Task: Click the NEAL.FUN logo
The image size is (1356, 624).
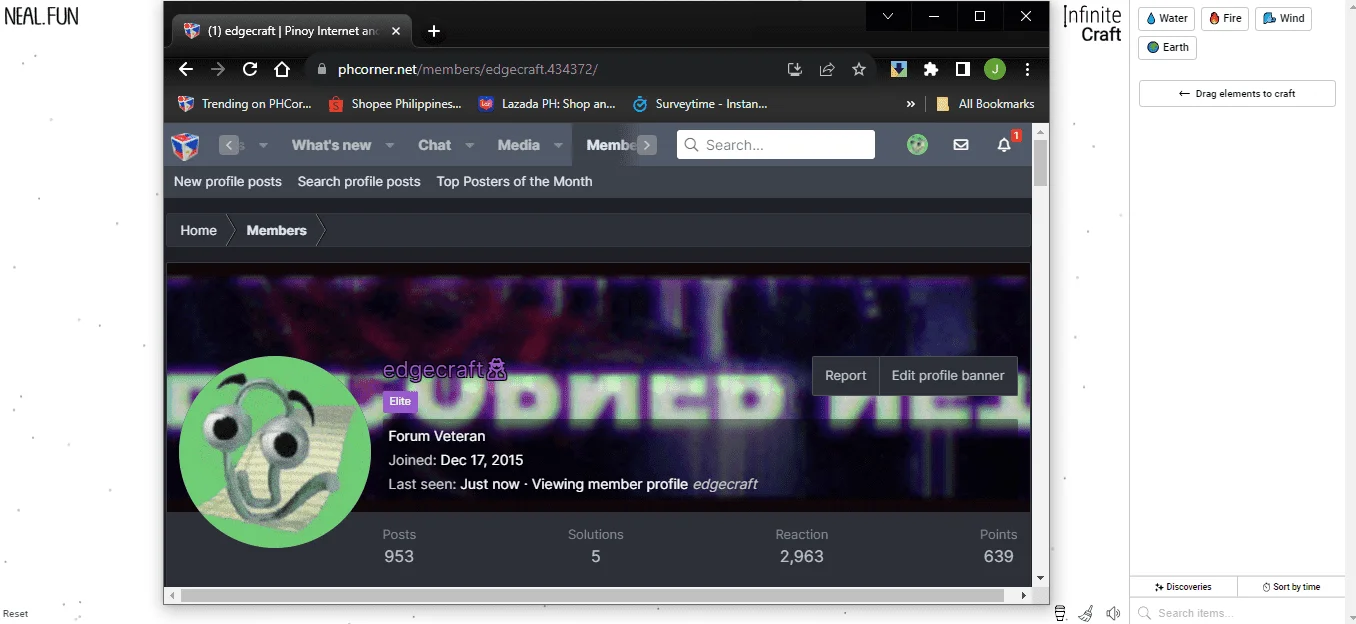Action: click(x=42, y=16)
